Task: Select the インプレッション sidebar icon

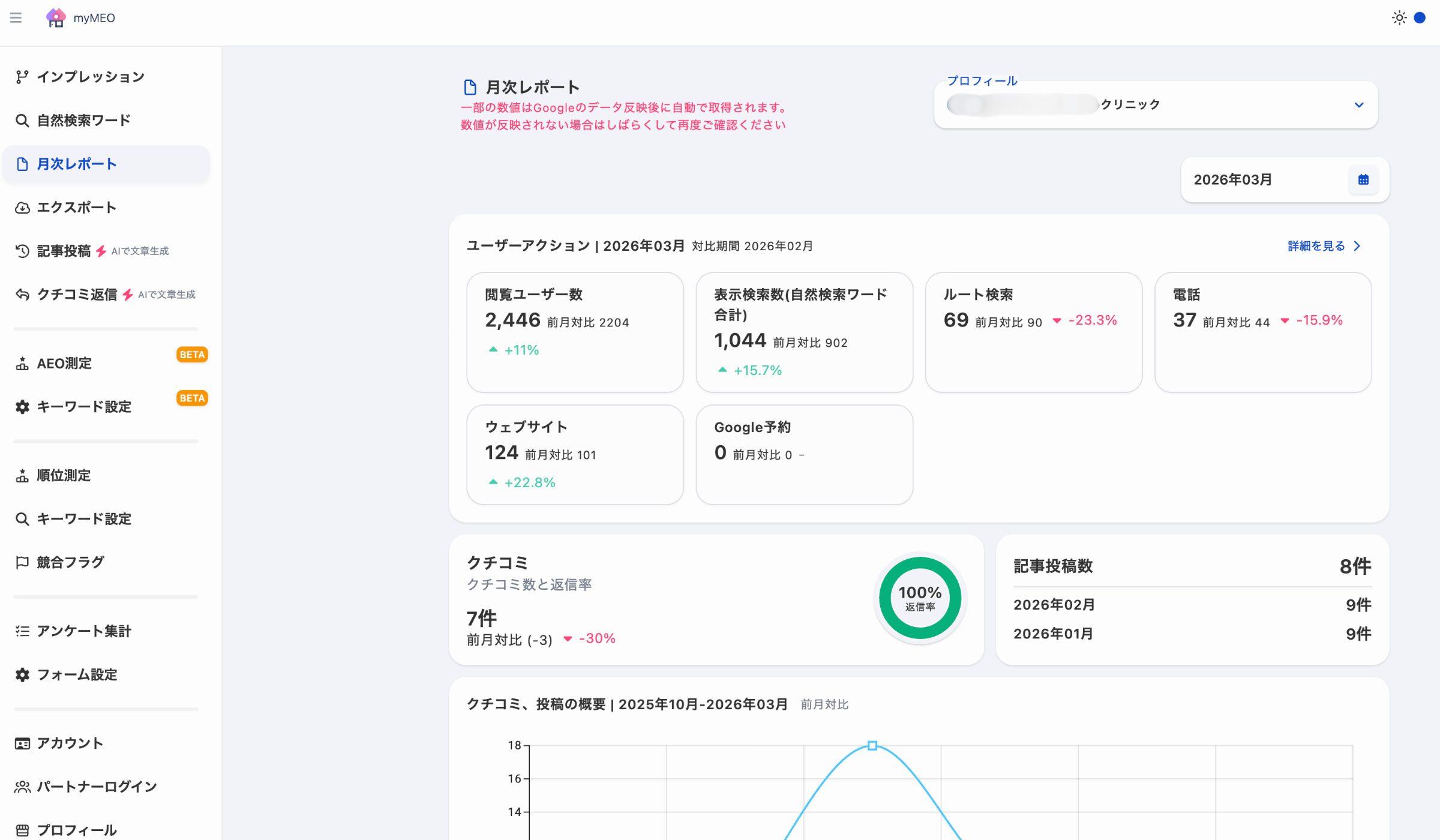Action: tap(22, 76)
